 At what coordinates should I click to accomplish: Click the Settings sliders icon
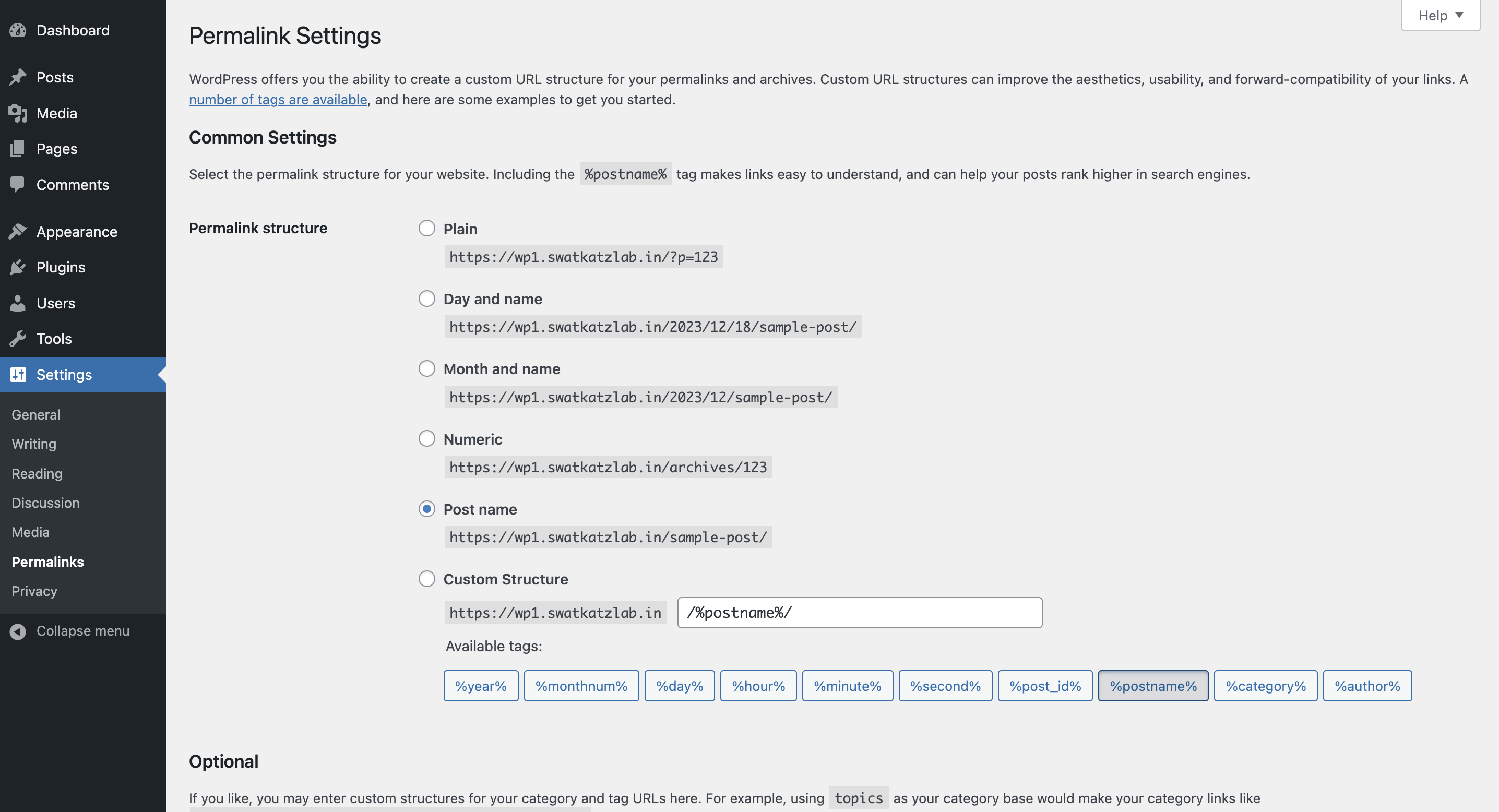(17, 375)
